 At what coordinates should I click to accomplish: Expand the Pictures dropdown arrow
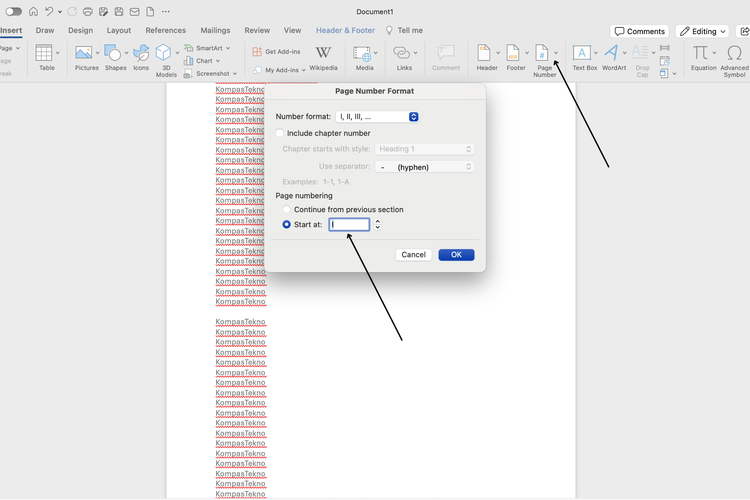coord(97,53)
